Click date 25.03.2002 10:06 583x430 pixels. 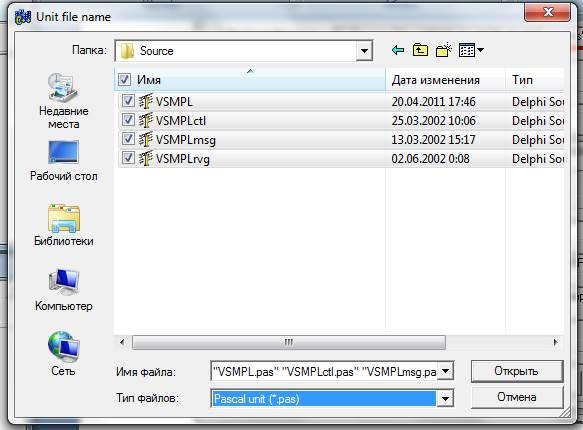click(433, 121)
